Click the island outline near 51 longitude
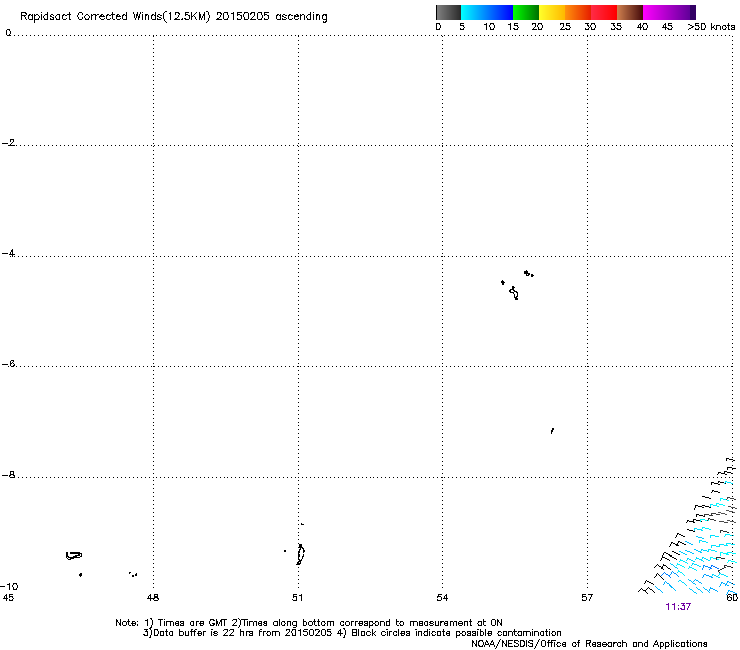 point(300,554)
